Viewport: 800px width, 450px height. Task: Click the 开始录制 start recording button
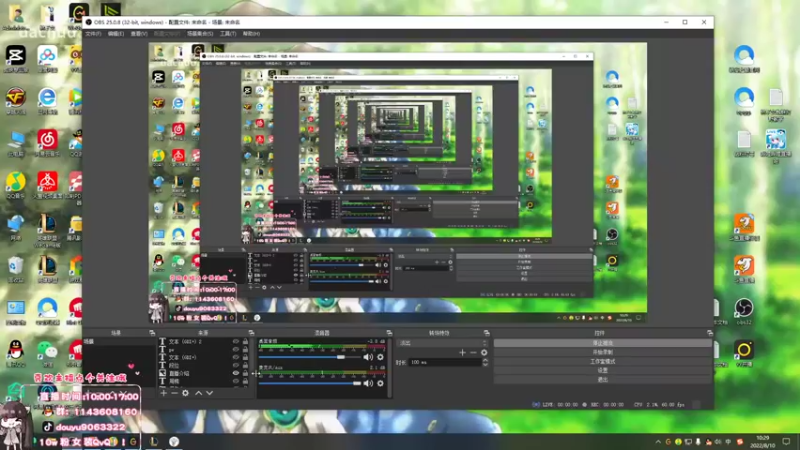(x=603, y=352)
